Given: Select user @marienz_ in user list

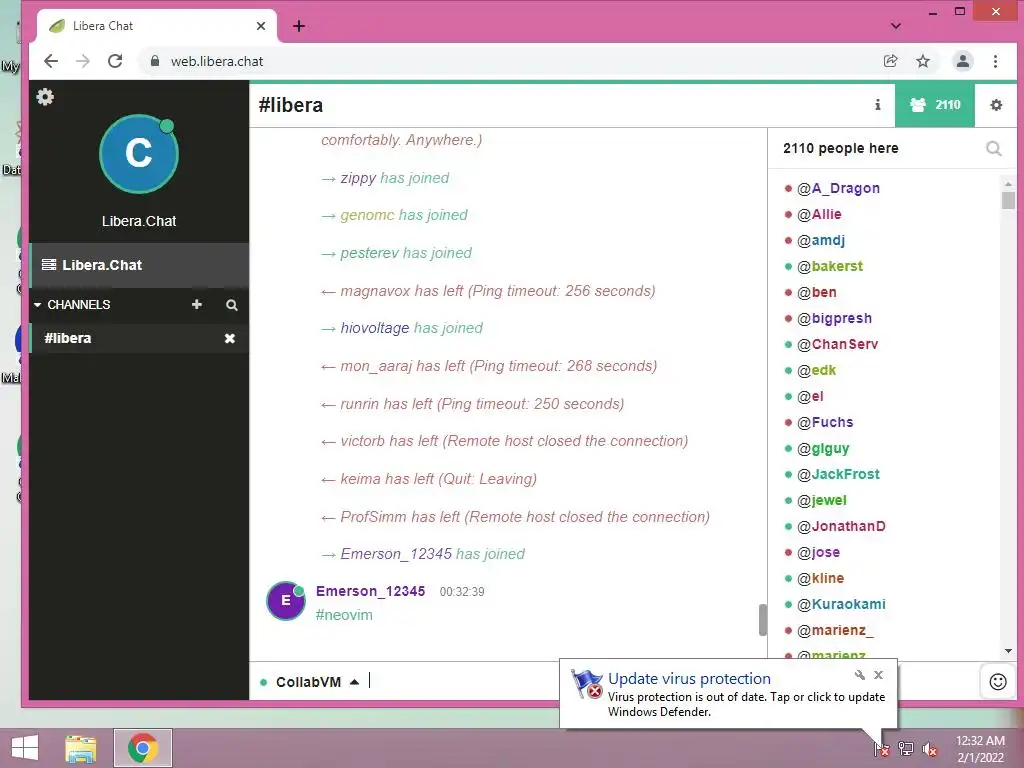Looking at the screenshot, I should coord(835,630).
